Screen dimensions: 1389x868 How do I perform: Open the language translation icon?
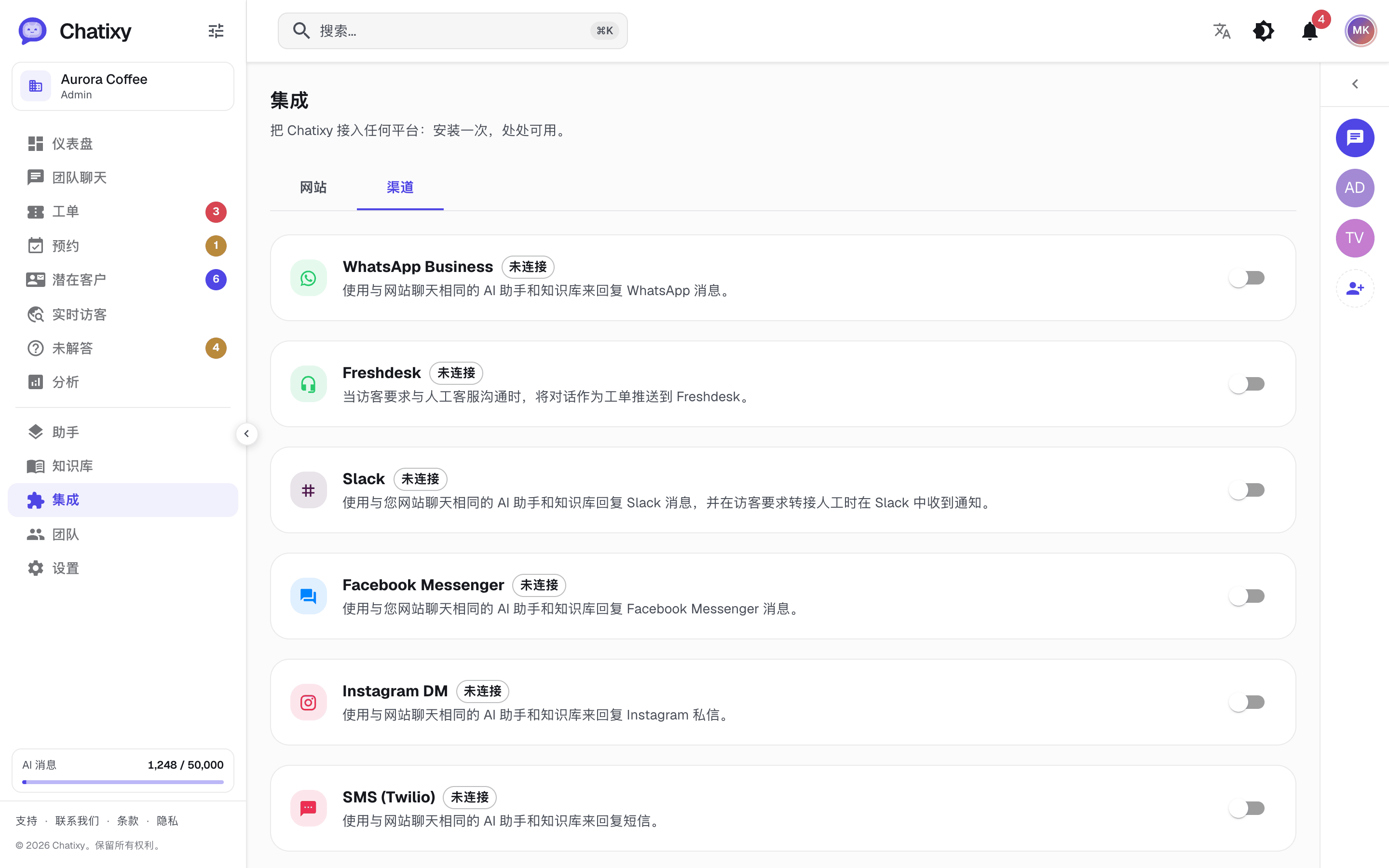[1221, 31]
